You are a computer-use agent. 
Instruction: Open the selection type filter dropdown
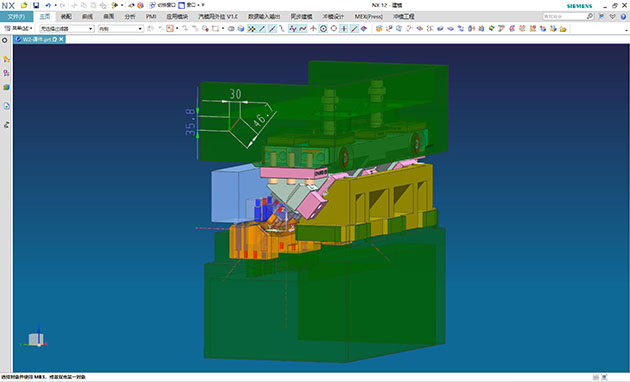coord(67,29)
